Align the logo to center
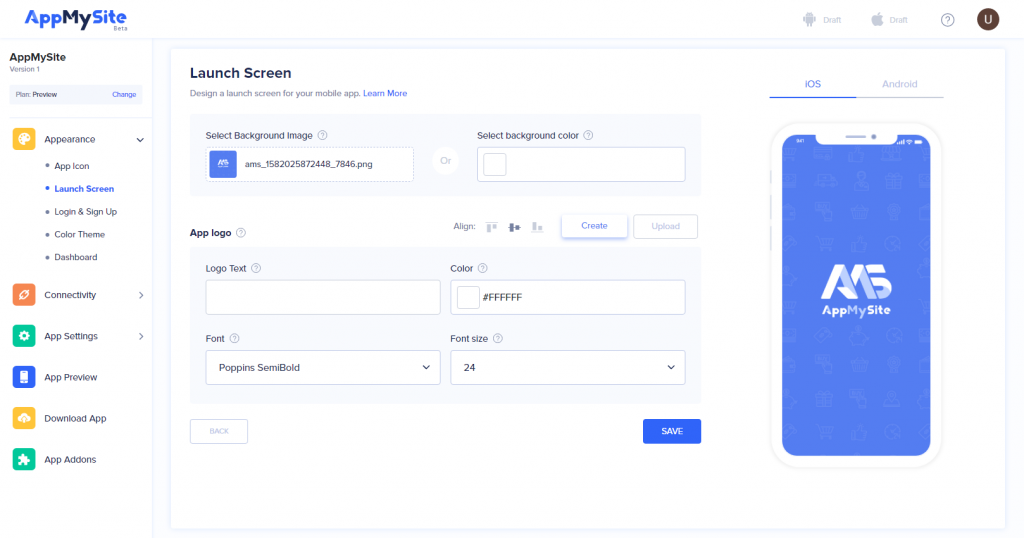Image resolution: width=1024 pixels, height=538 pixels. 515,227
